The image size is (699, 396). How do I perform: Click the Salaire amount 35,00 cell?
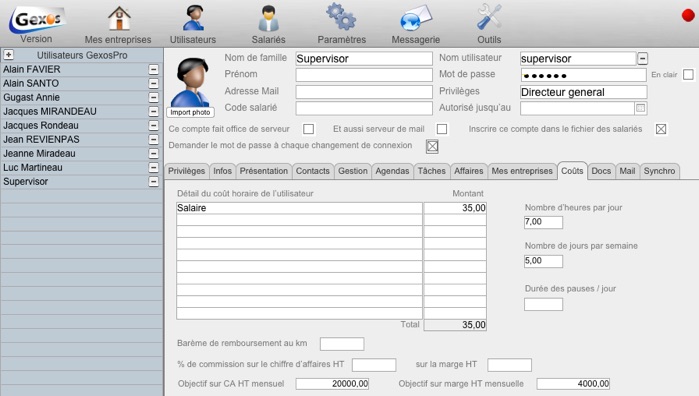(455, 208)
